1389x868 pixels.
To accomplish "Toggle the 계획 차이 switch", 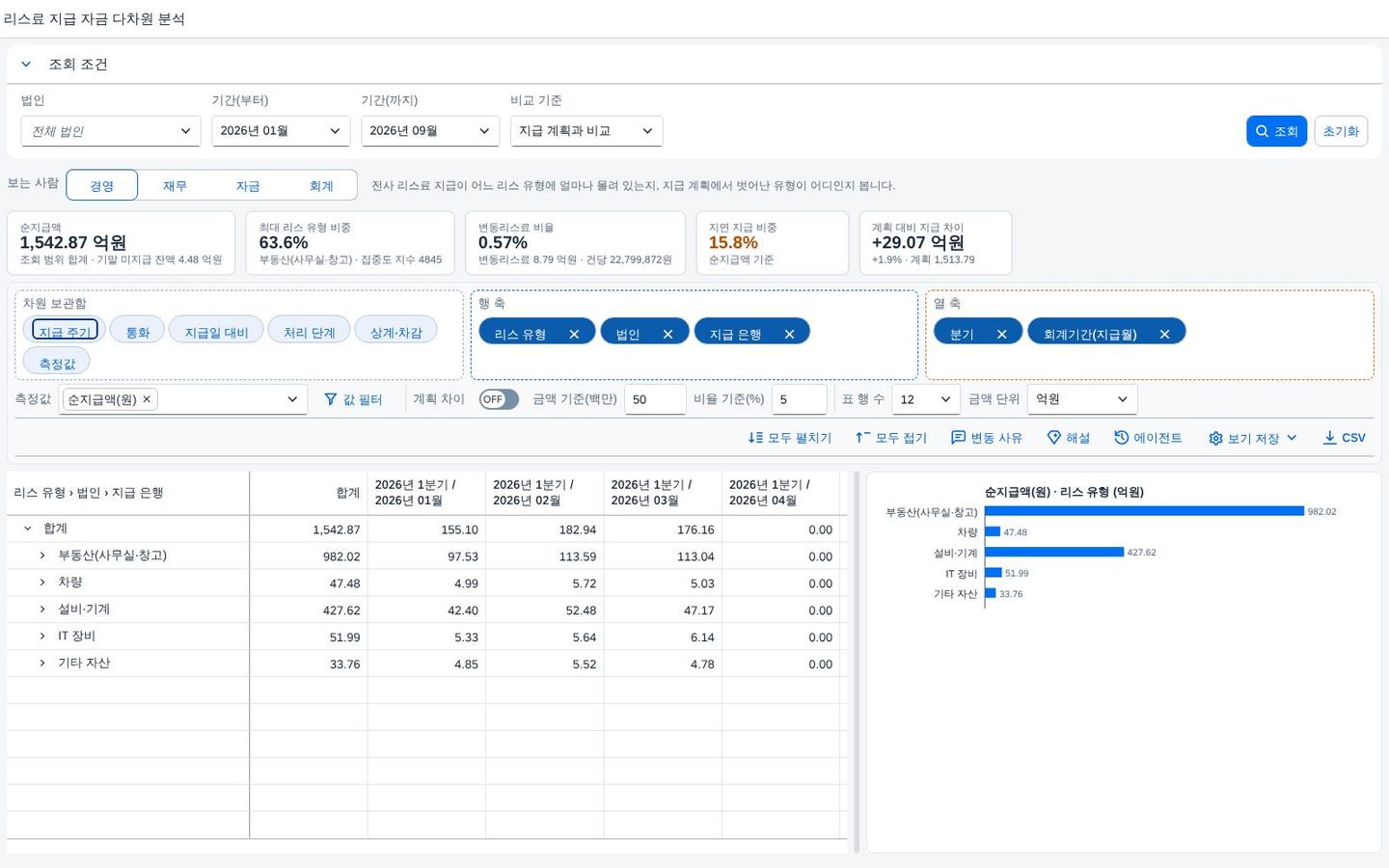I will pos(499,399).
